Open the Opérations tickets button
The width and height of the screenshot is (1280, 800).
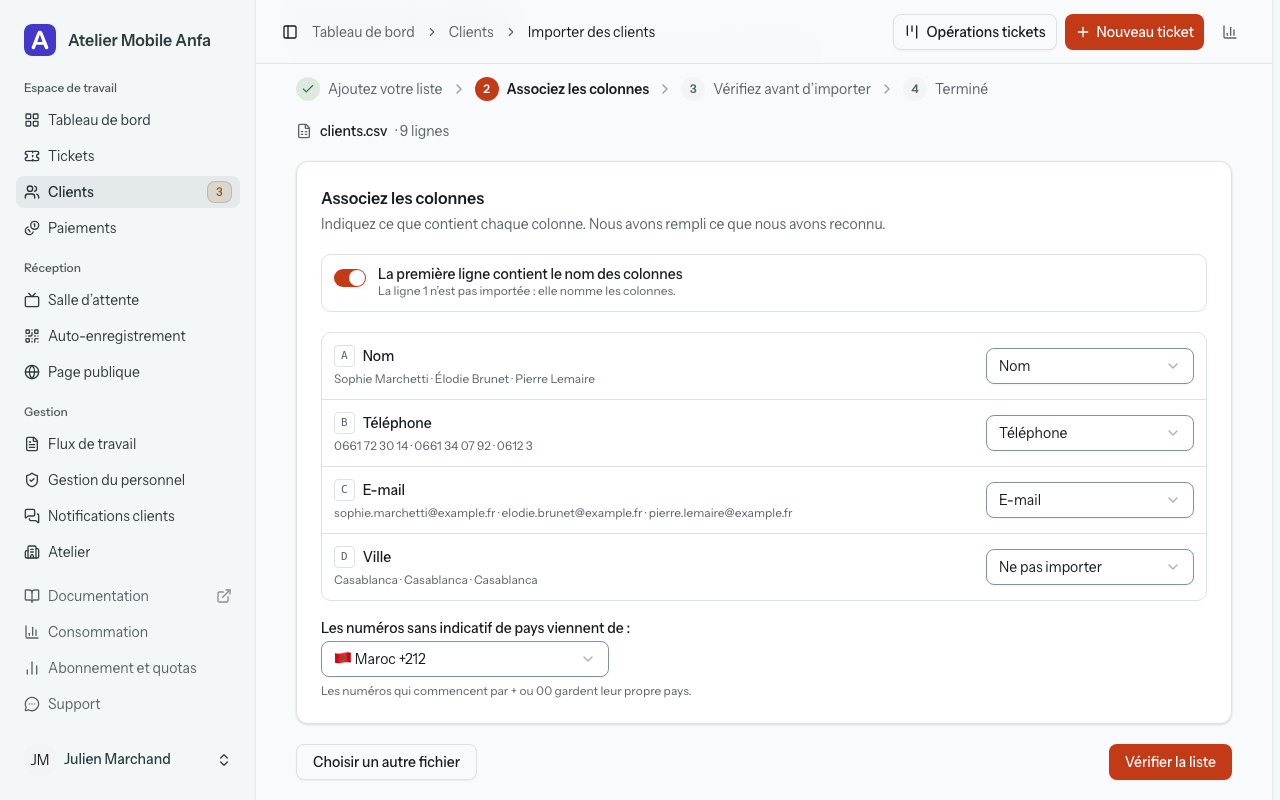pos(975,32)
